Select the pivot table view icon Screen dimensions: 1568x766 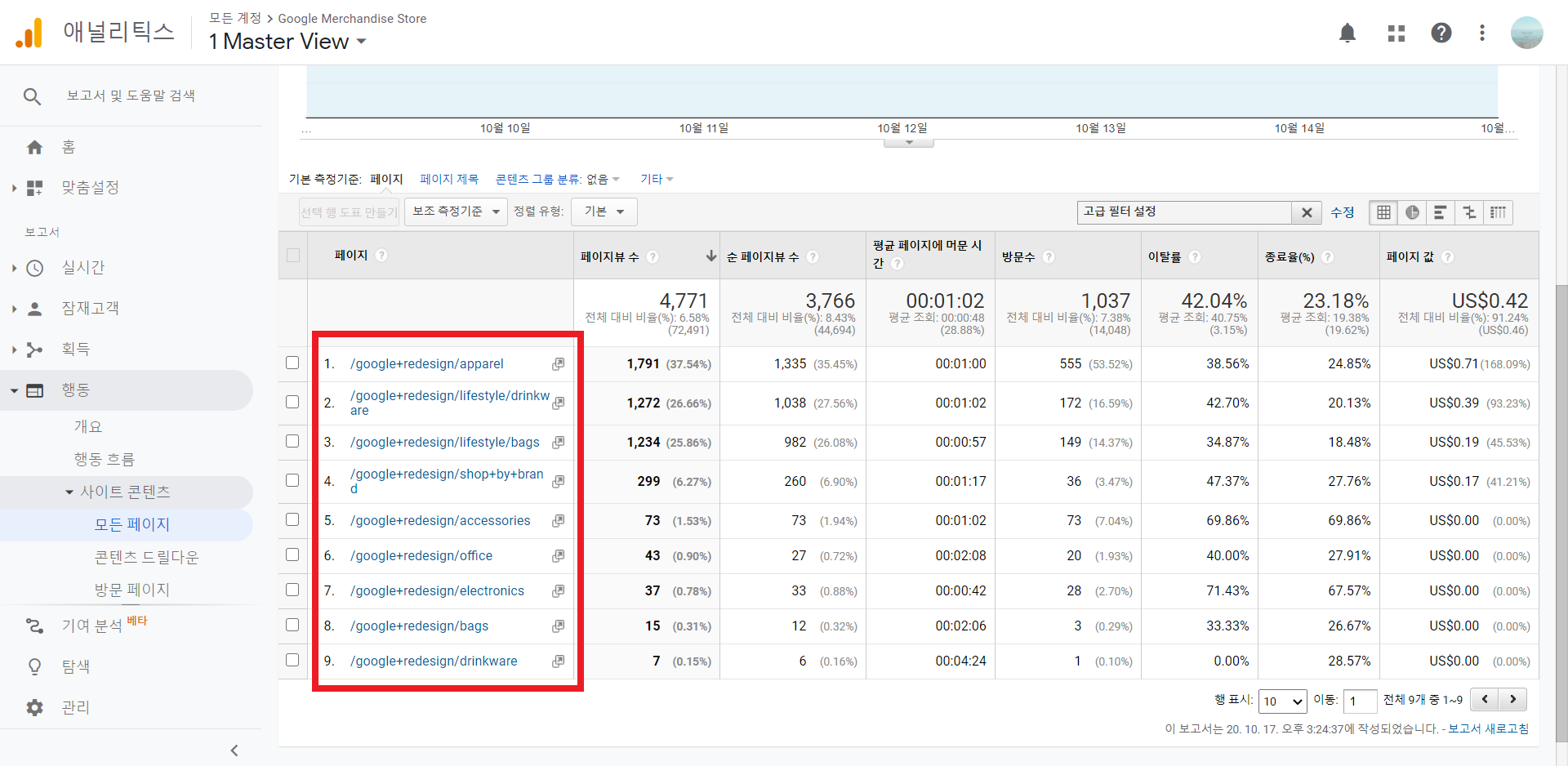(x=1498, y=212)
